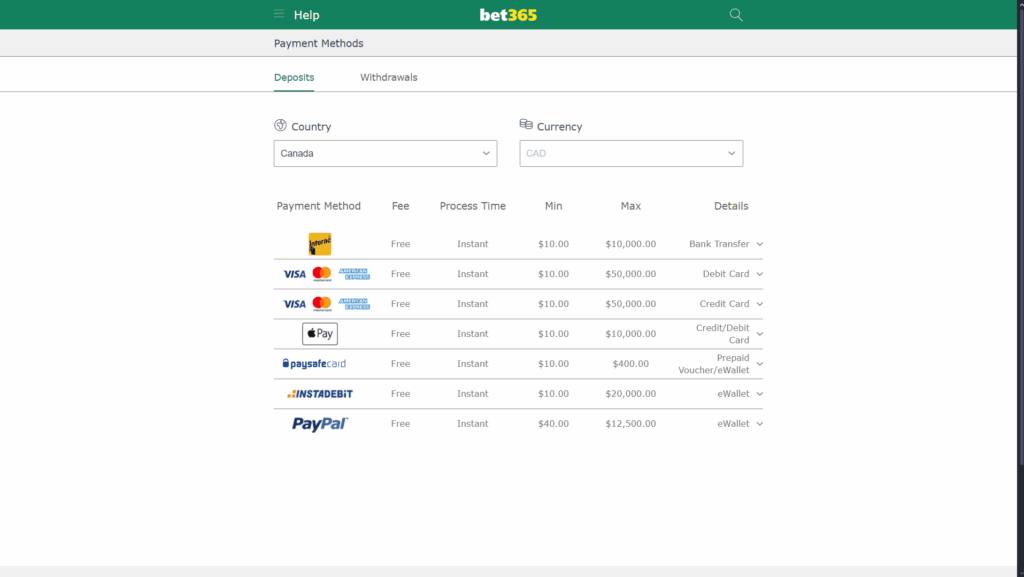Select the VISA icon in Debit Card row
Screen dimensions: 1024x577
(x=294, y=273)
